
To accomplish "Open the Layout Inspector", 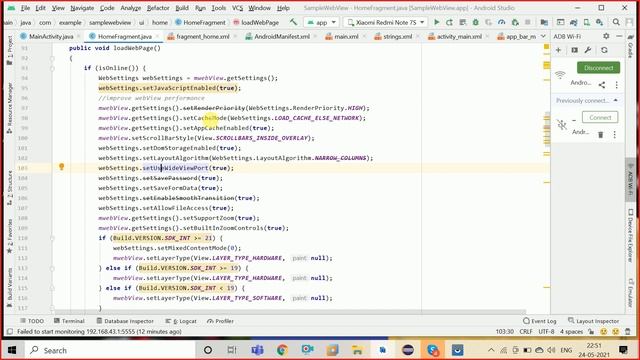I will (593, 321).
